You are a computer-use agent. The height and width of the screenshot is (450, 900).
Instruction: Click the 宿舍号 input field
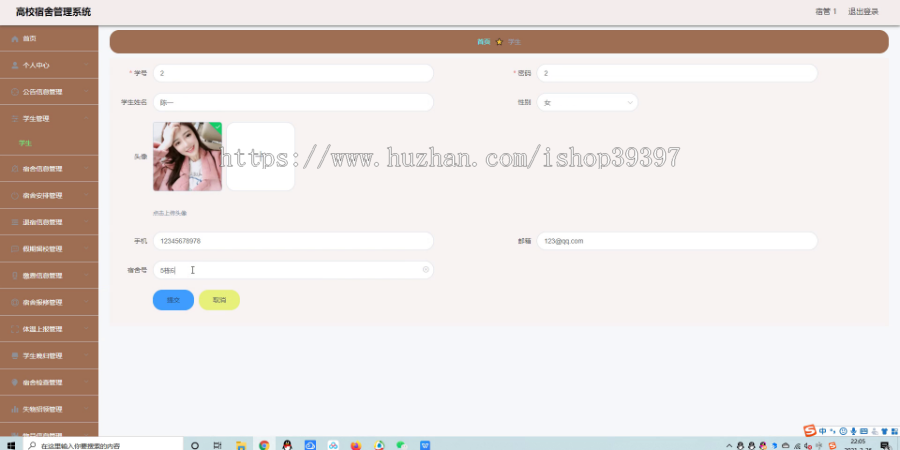coord(293,270)
